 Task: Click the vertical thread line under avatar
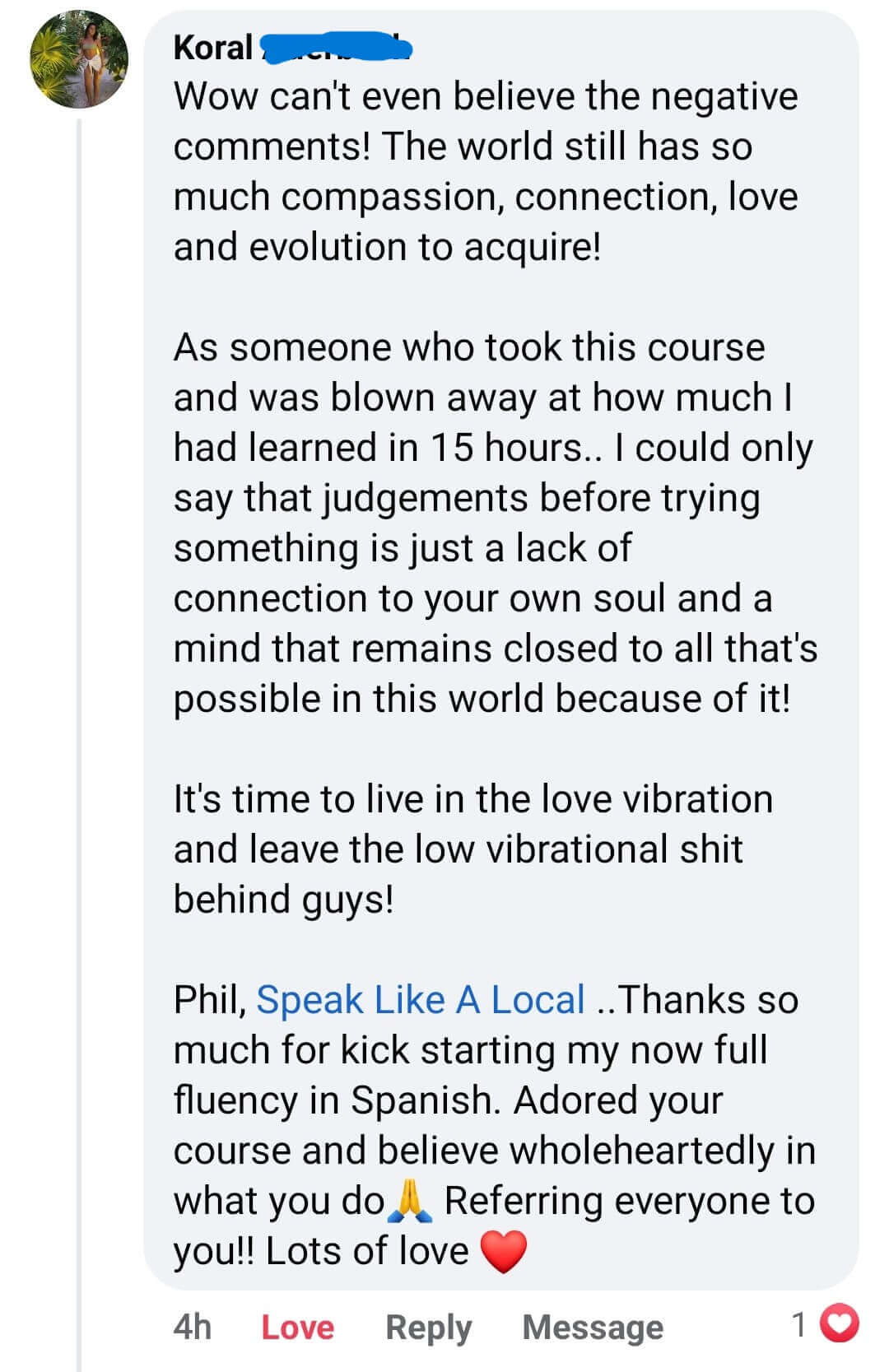[80, 741]
